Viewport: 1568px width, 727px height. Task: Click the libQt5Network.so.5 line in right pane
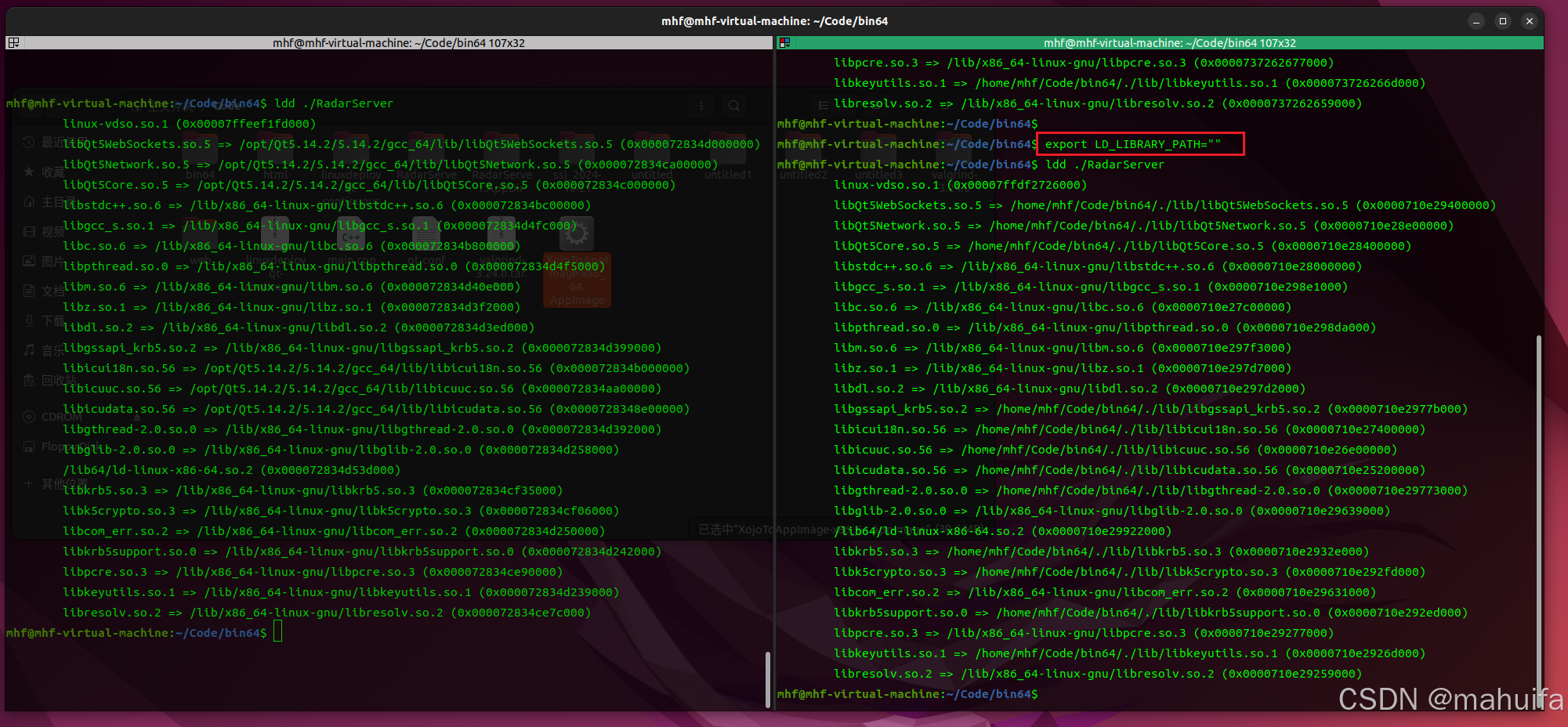point(1144,226)
